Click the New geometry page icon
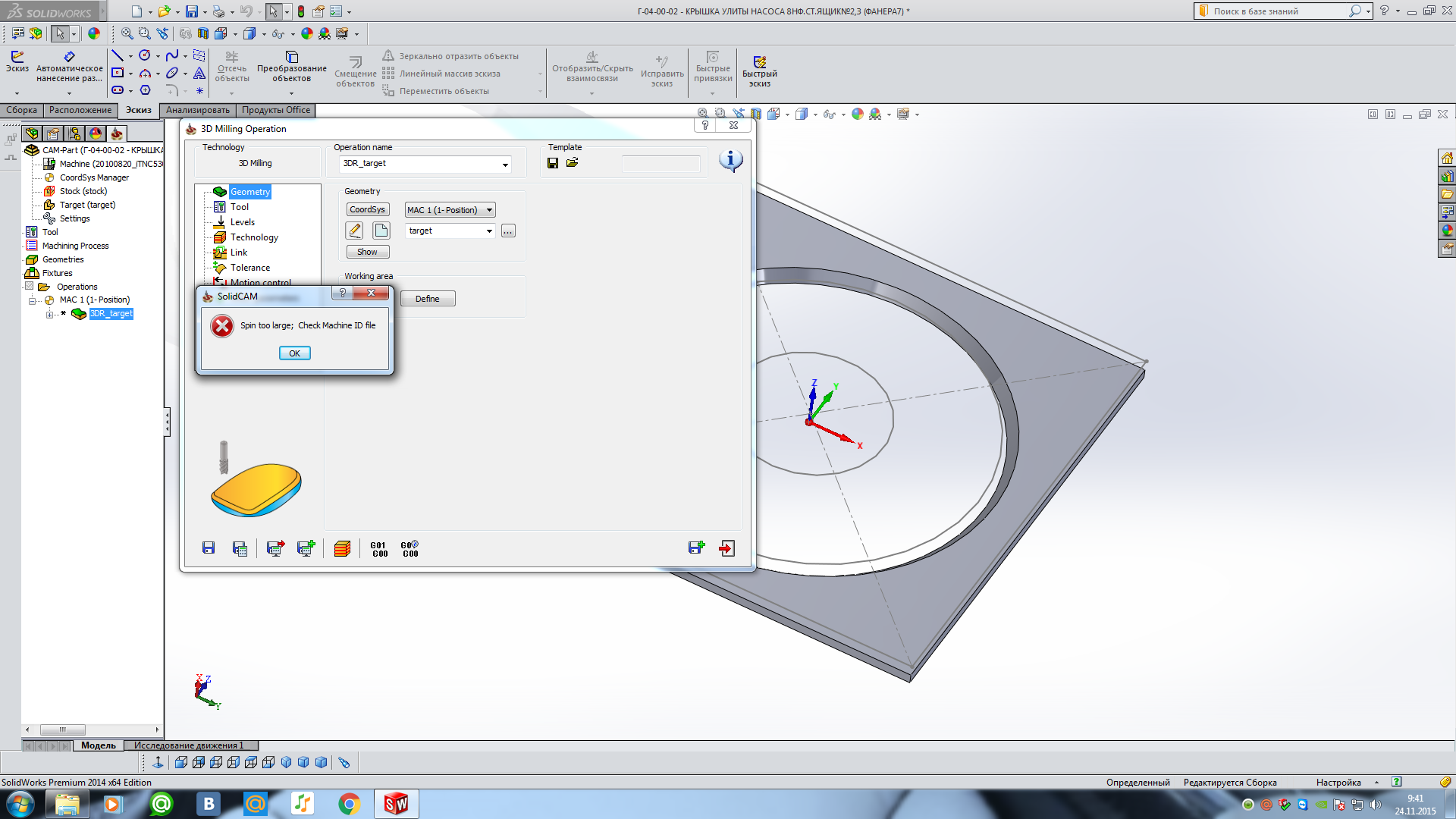1456x819 pixels. pyautogui.click(x=381, y=231)
